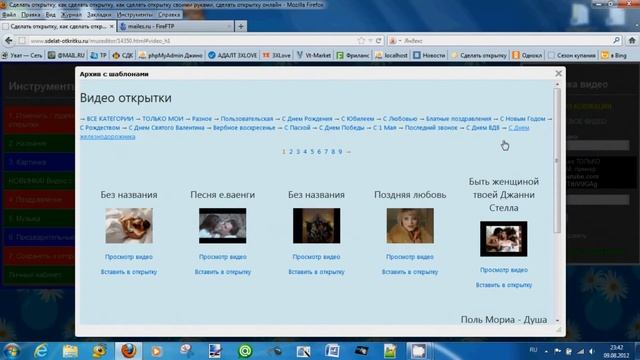
Task: Open the media player taskbar icon
Action: point(157,351)
